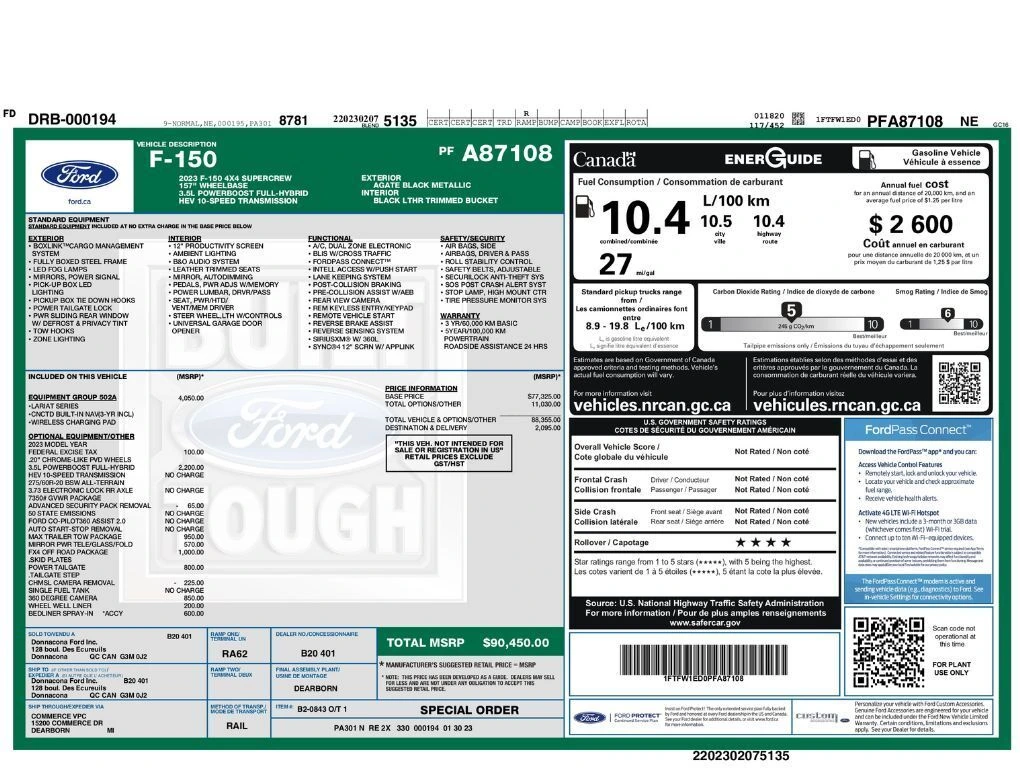The height and width of the screenshot is (768, 1020).
Task: Click the 2202302075135 number below the sticker
Action: (x=740, y=756)
